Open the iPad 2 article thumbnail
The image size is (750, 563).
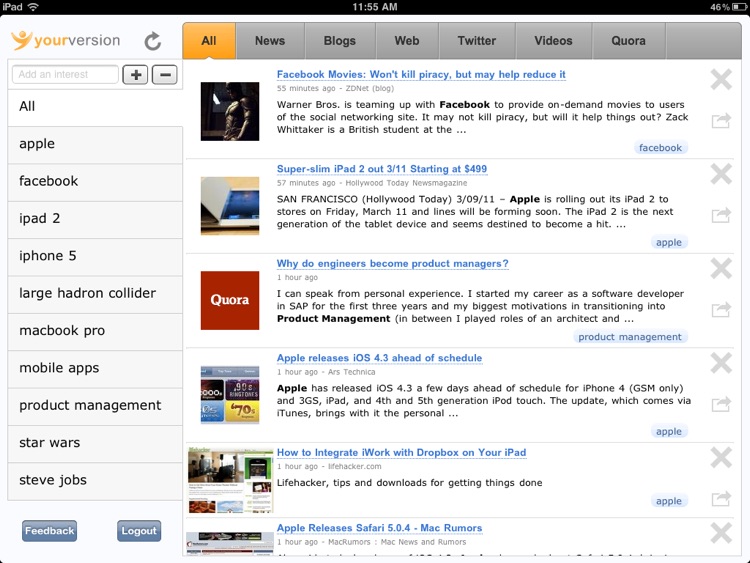[x=230, y=206]
